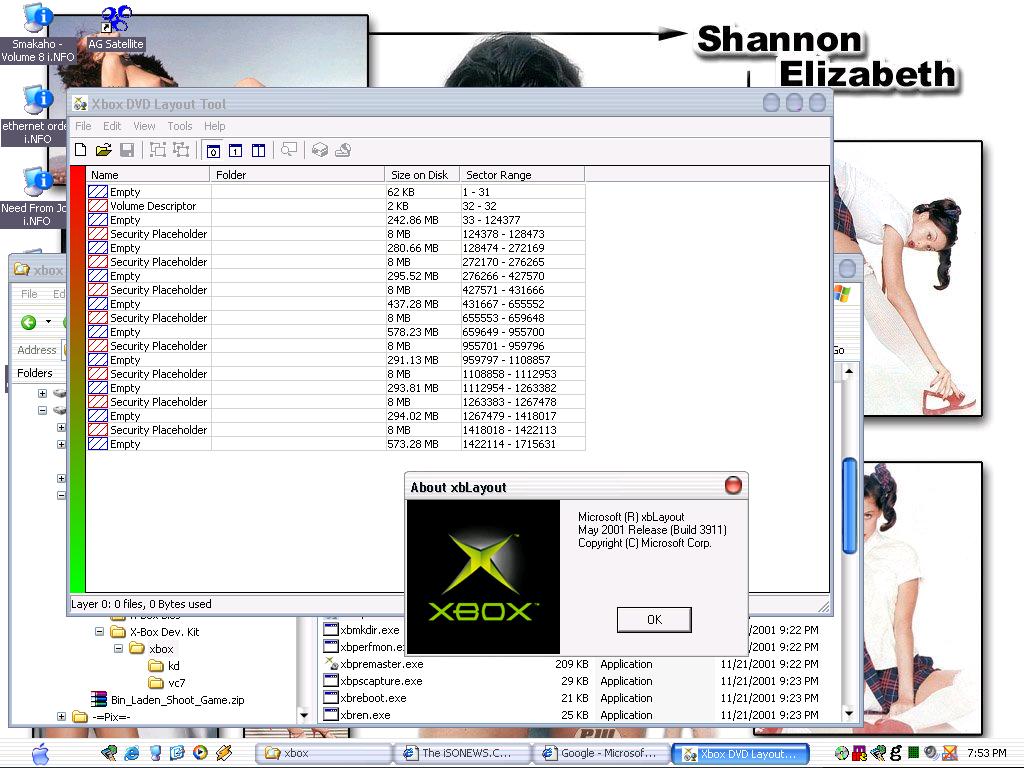Select Security Placeholder icon at sectors 955701 - 959796
1024x768 pixels.
coord(98,346)
